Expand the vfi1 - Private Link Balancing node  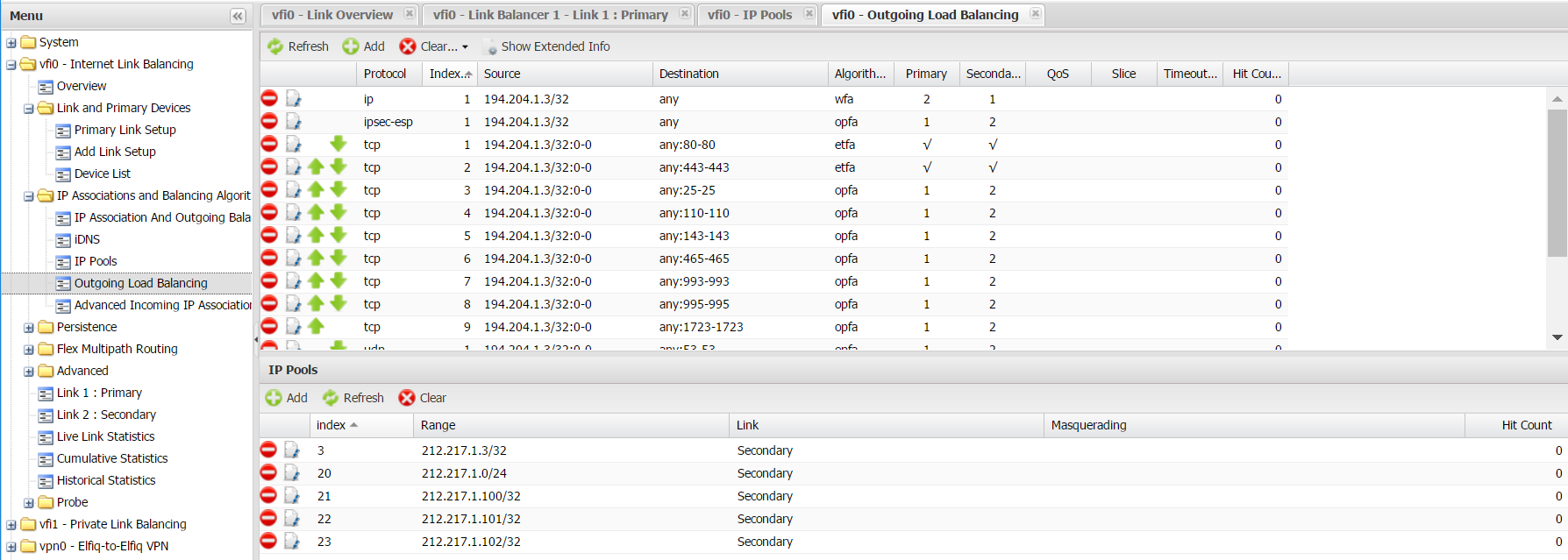(11, 524)
